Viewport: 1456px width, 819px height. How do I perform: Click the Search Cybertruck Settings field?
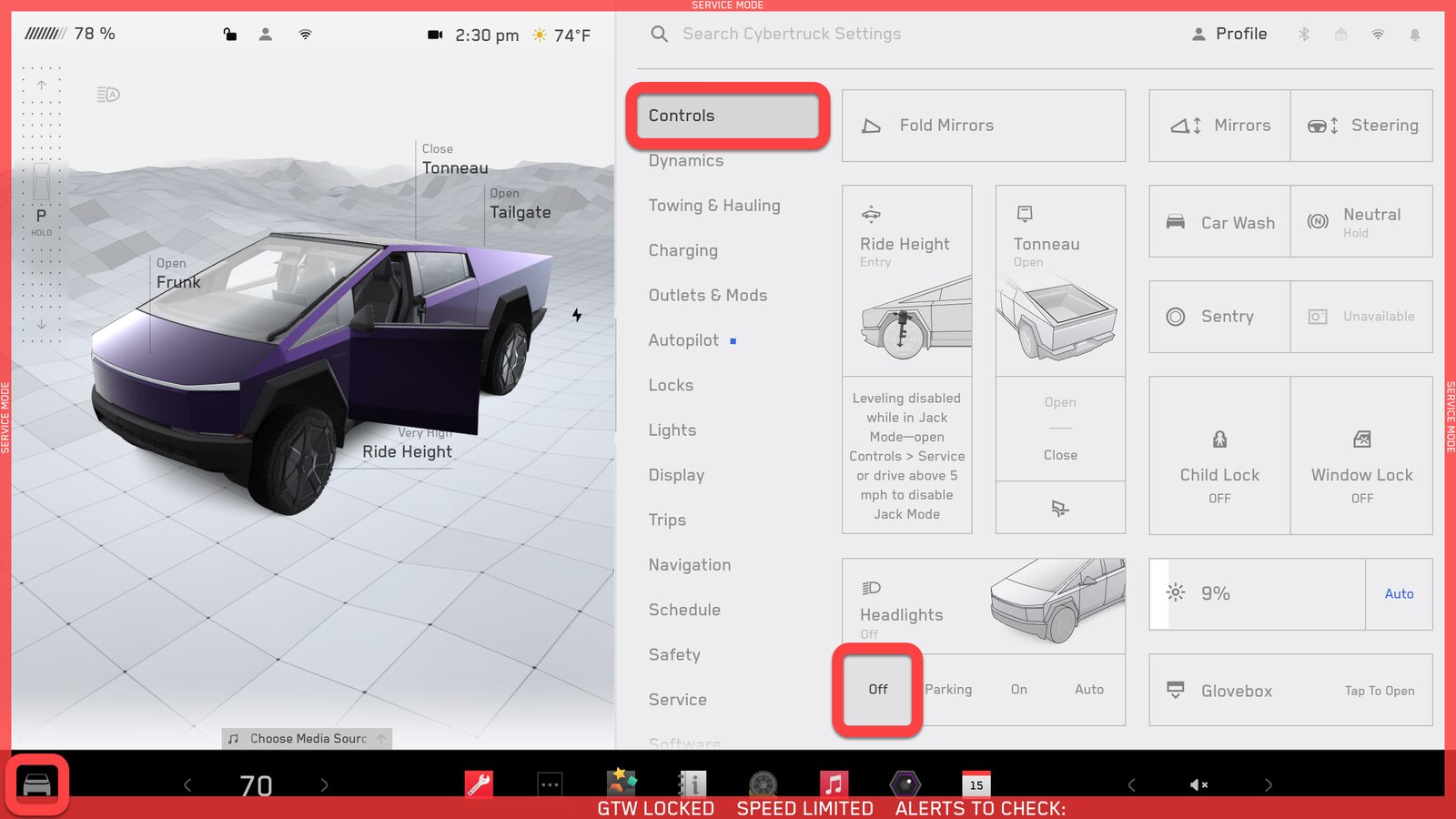pos(792,34)
